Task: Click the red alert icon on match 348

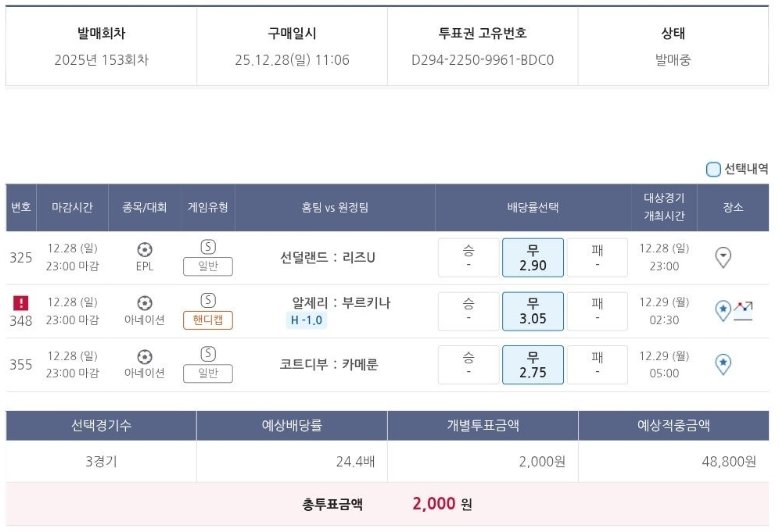Action: pos(20,302)
